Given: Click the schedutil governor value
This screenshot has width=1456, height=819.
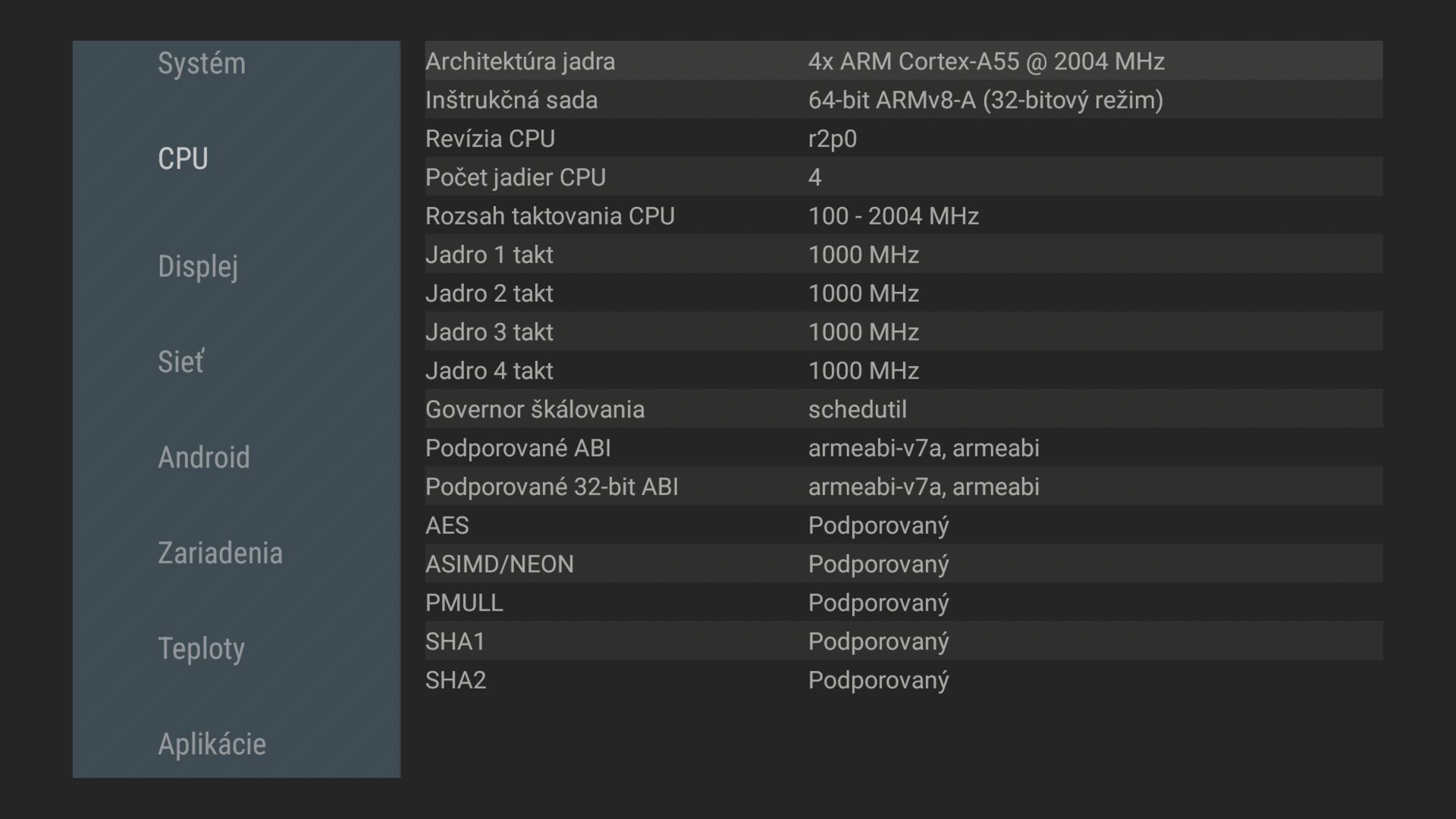Looking at the screenshot, I should 858,409.
